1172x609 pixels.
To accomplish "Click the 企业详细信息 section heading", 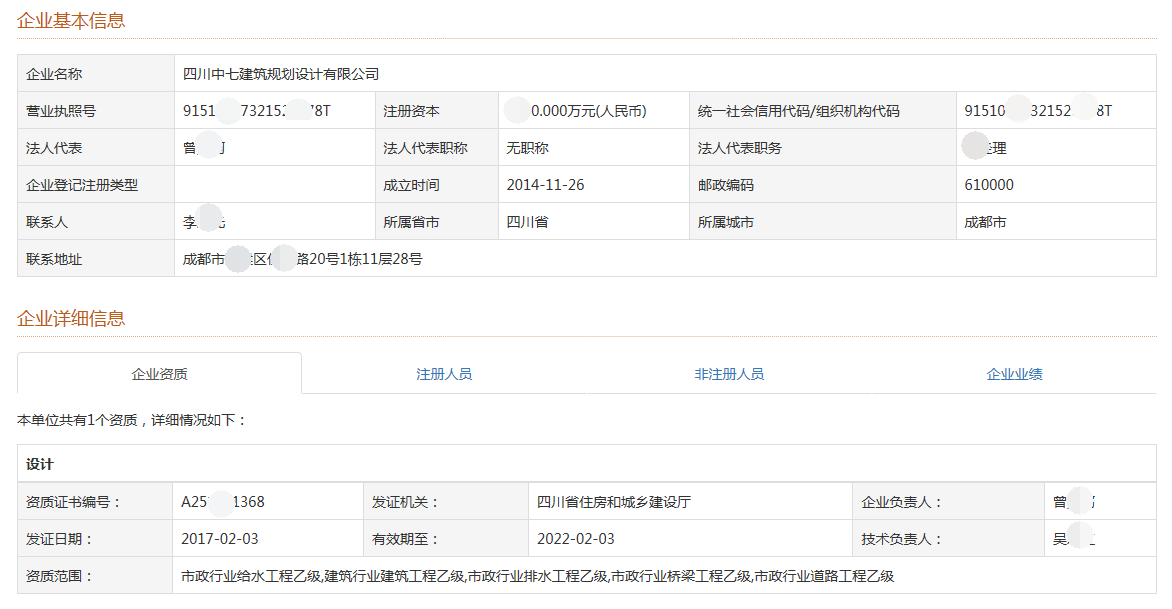I will [71, 319].
